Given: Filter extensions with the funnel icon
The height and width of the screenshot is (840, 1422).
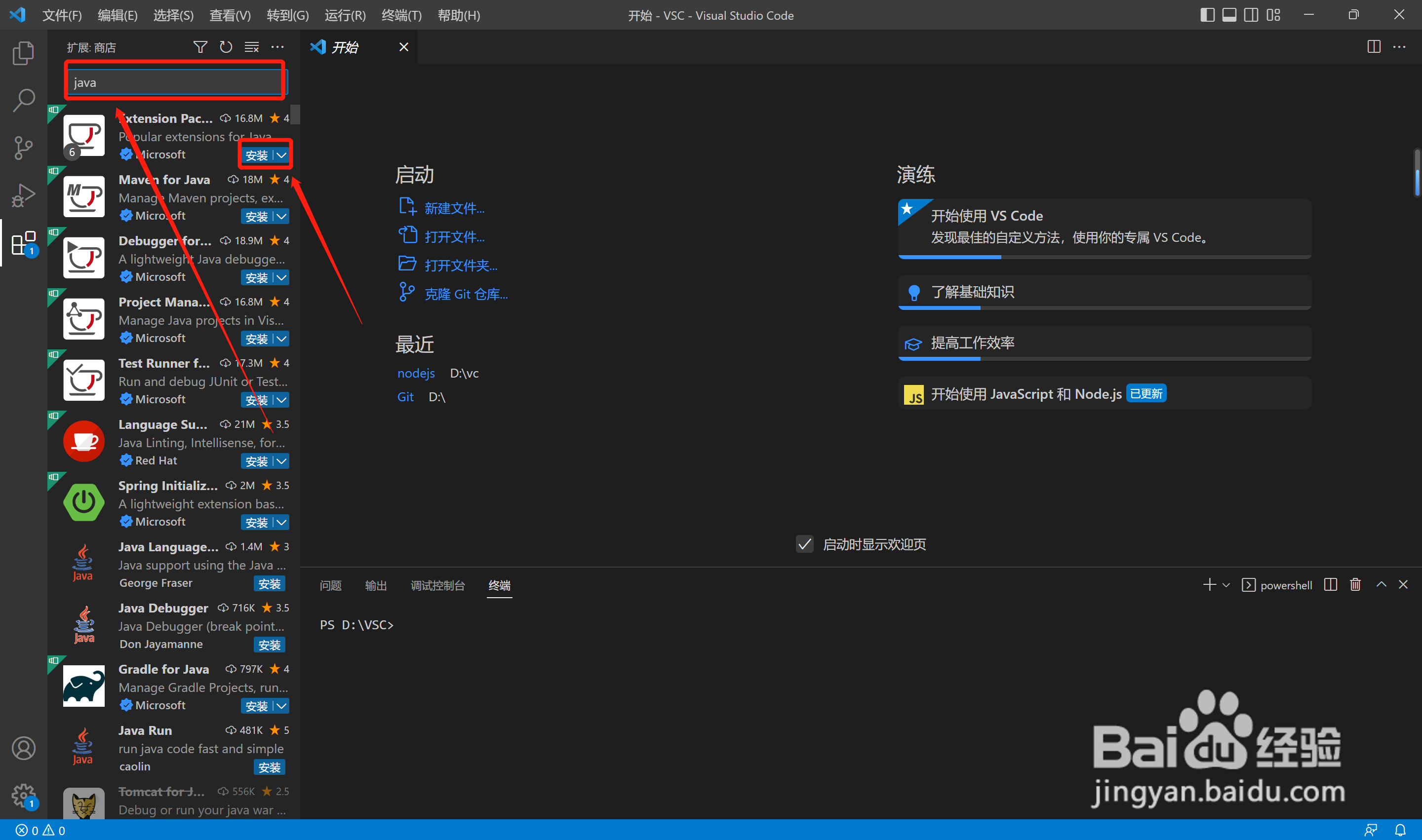Looking at the screenshot, I should click(200, 47).
